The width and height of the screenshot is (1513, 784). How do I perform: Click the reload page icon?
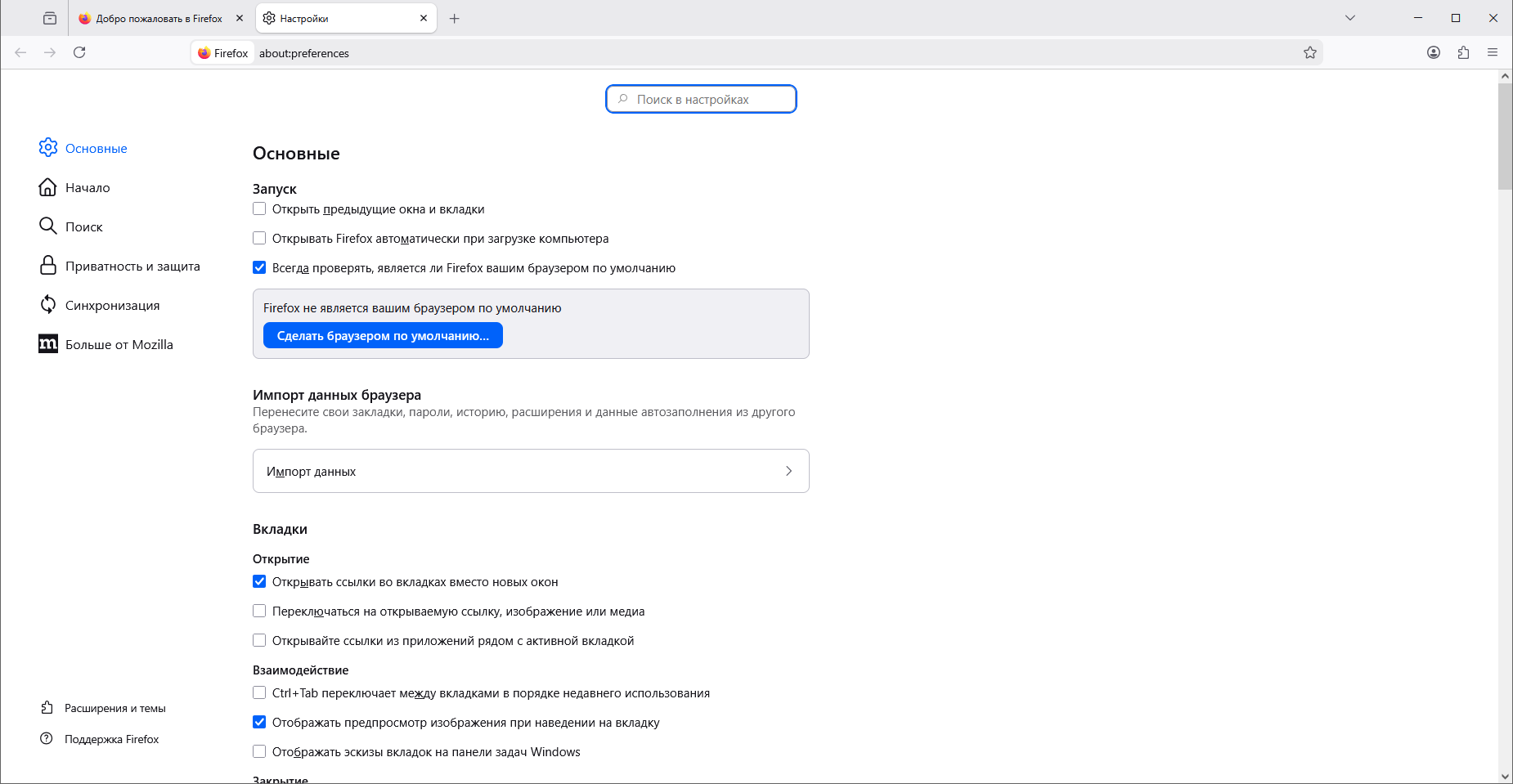[79, 52]
